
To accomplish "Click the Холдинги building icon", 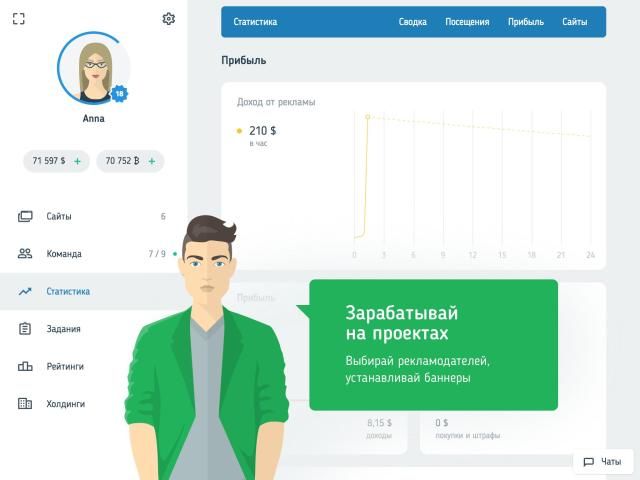I will (x=25, y=404).
